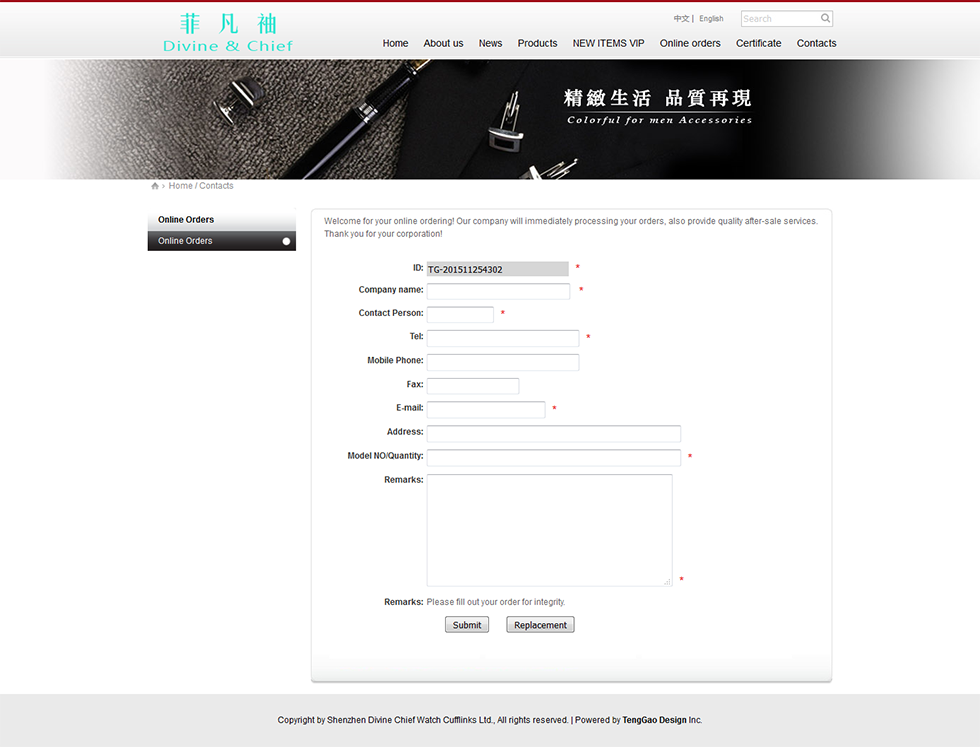
Task: Click the Shenzhen Divine Chief copyright text
Action: point(423,720)
